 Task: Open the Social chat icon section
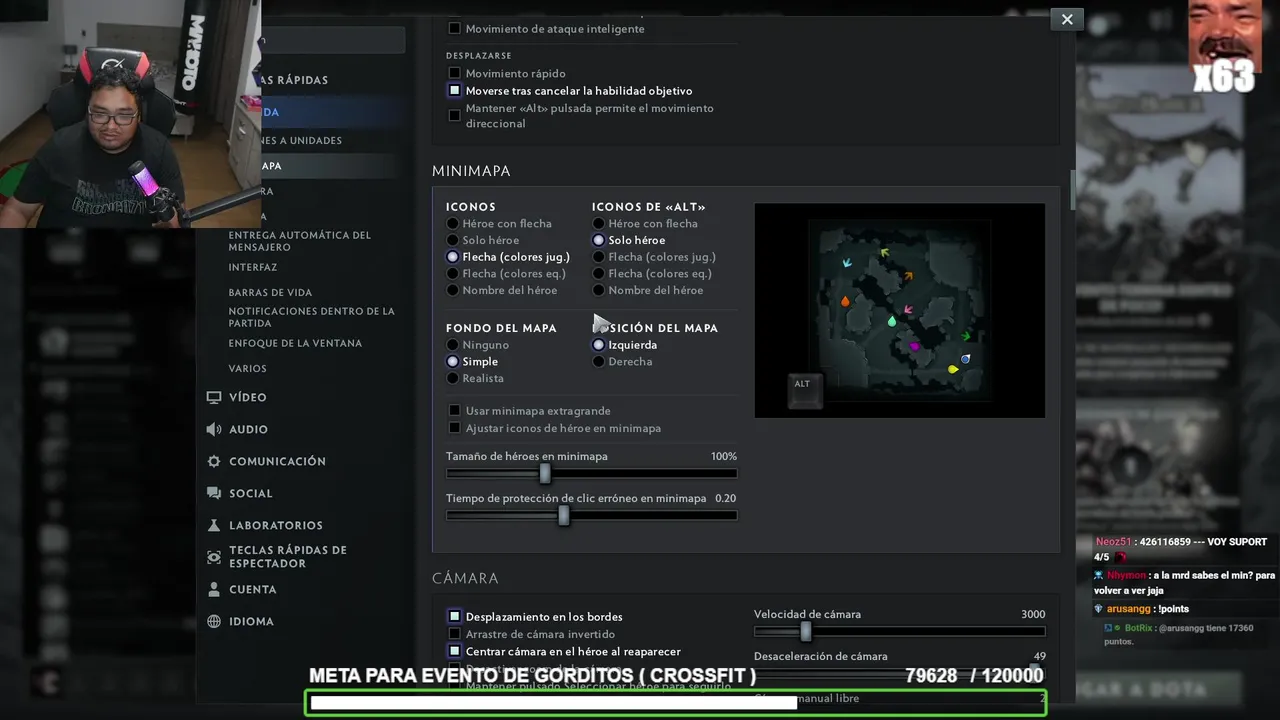pyautogui.click(x=213, y=493)
